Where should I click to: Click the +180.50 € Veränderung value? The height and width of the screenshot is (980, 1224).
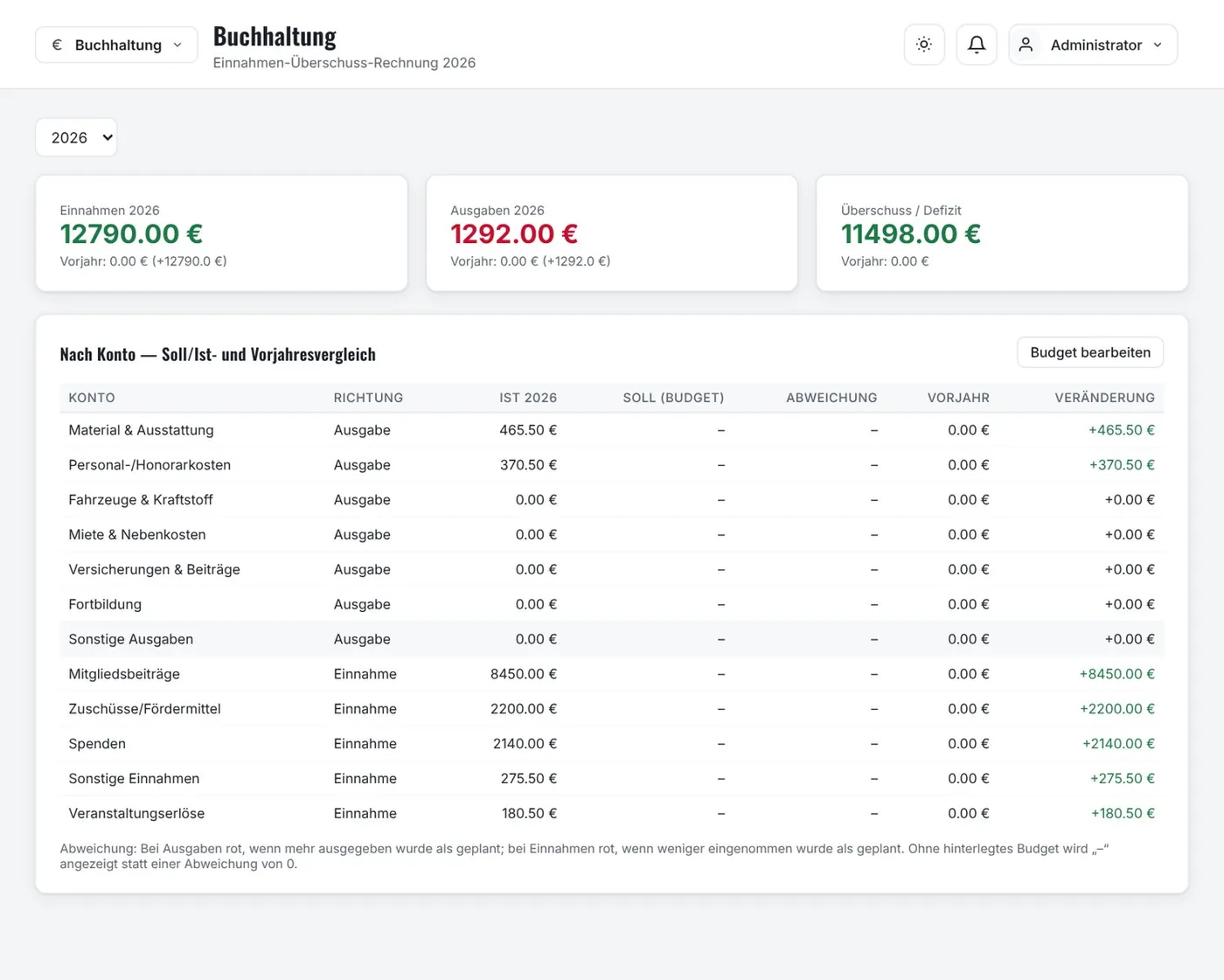1123,813
